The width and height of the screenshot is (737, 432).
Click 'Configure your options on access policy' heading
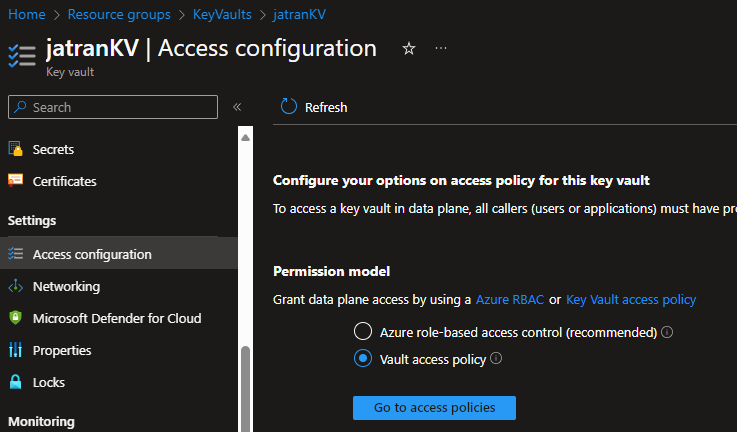(461, 181)
